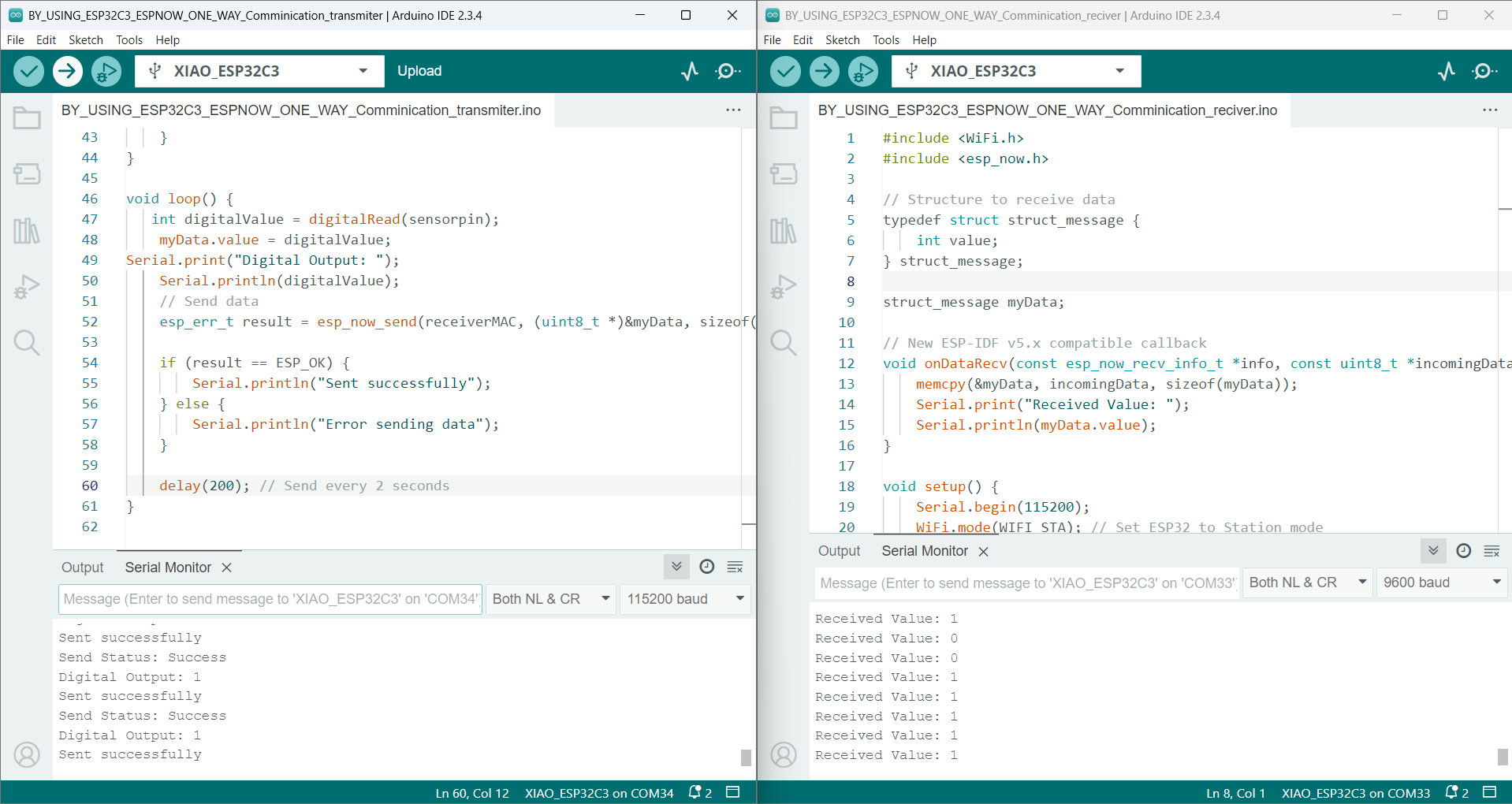
Task: Close Serial Monitor tab in transmitter panel
Action: click(227, 568)
